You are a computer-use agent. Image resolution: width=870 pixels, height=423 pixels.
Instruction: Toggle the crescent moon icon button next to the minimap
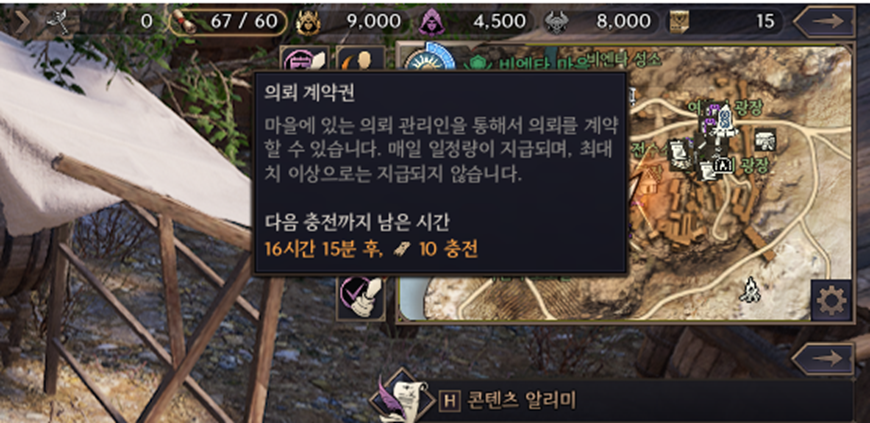[361, 59]
